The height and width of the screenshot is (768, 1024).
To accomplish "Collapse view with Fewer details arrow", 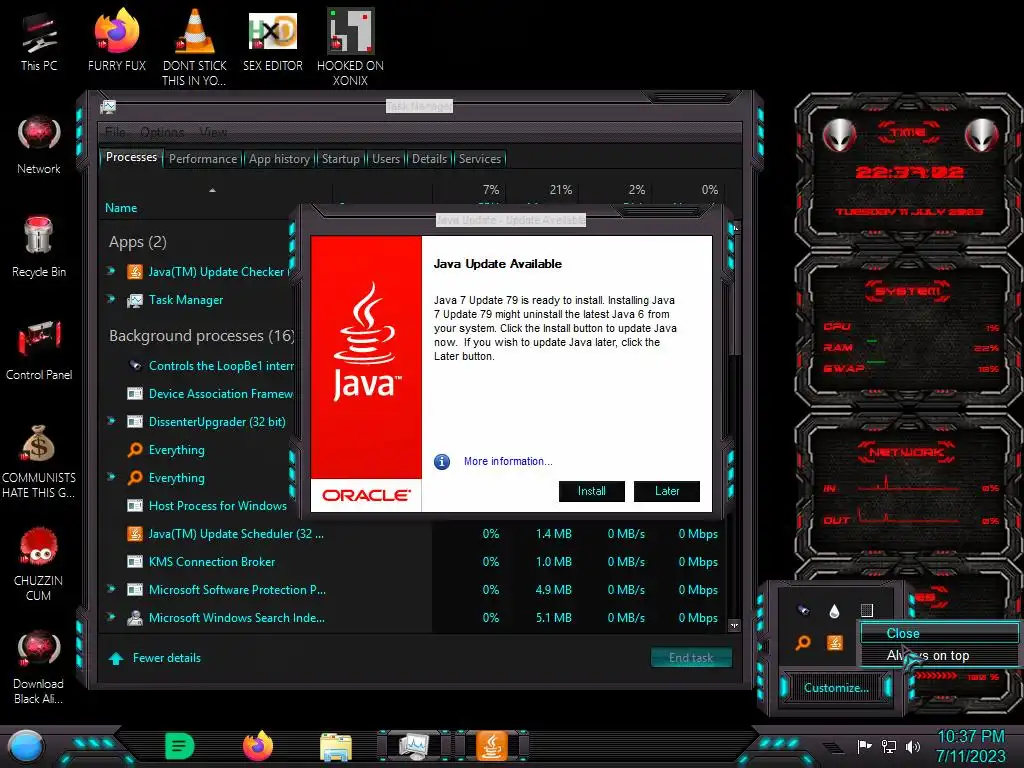I will point(116,658).
